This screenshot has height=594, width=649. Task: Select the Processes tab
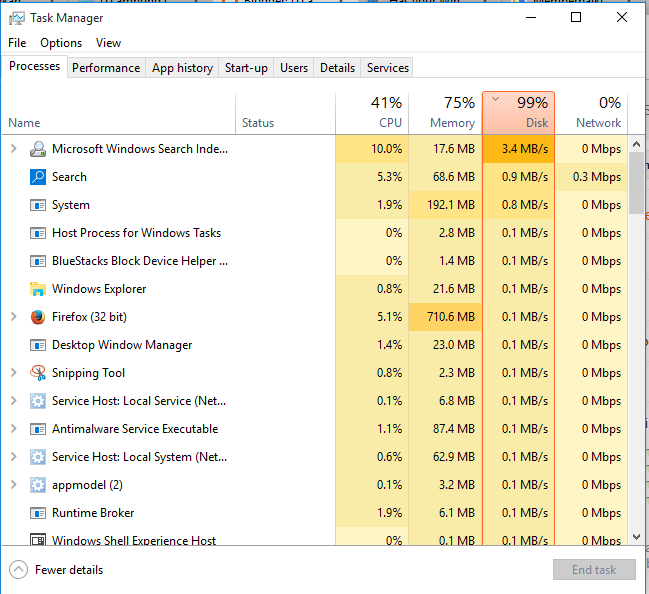point(34,66)
